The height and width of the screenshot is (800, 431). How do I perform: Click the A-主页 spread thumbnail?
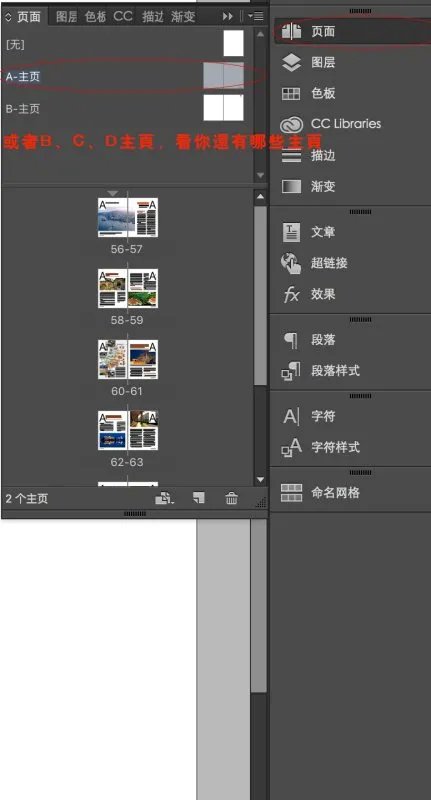pos(223,76)
